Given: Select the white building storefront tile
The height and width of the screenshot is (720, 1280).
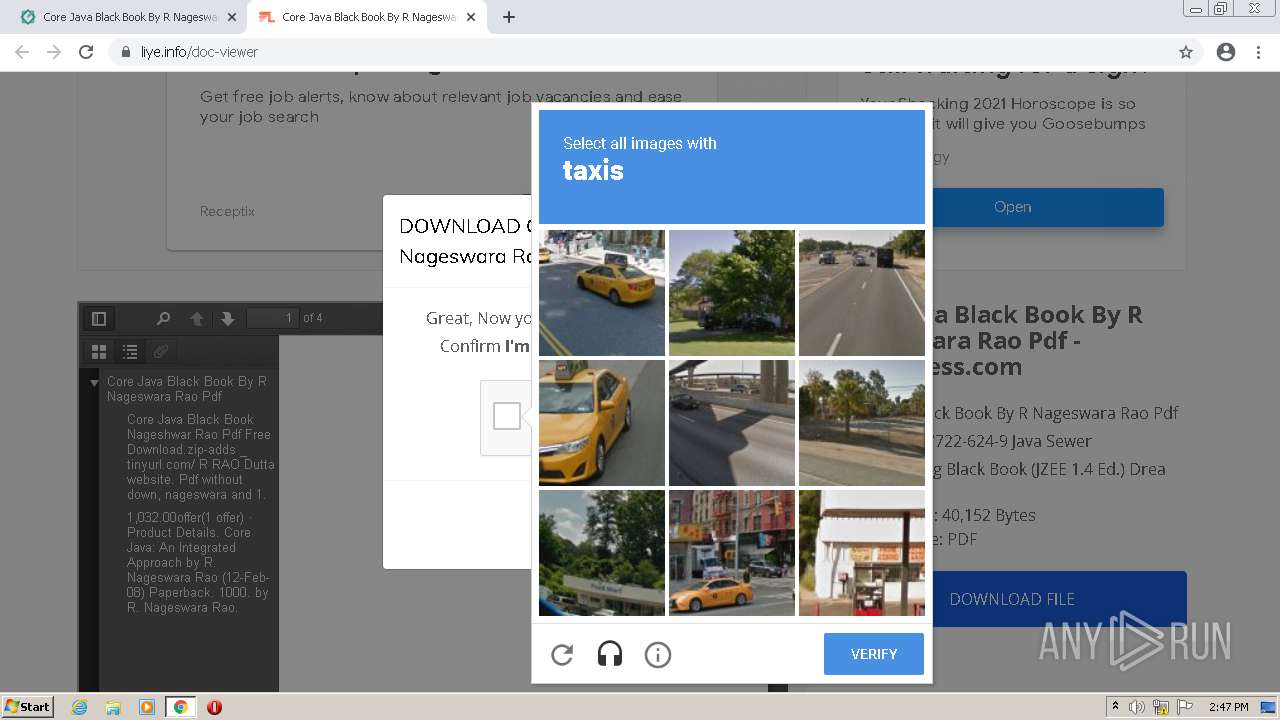Looking at the screenshot, I should pos(862,553).
